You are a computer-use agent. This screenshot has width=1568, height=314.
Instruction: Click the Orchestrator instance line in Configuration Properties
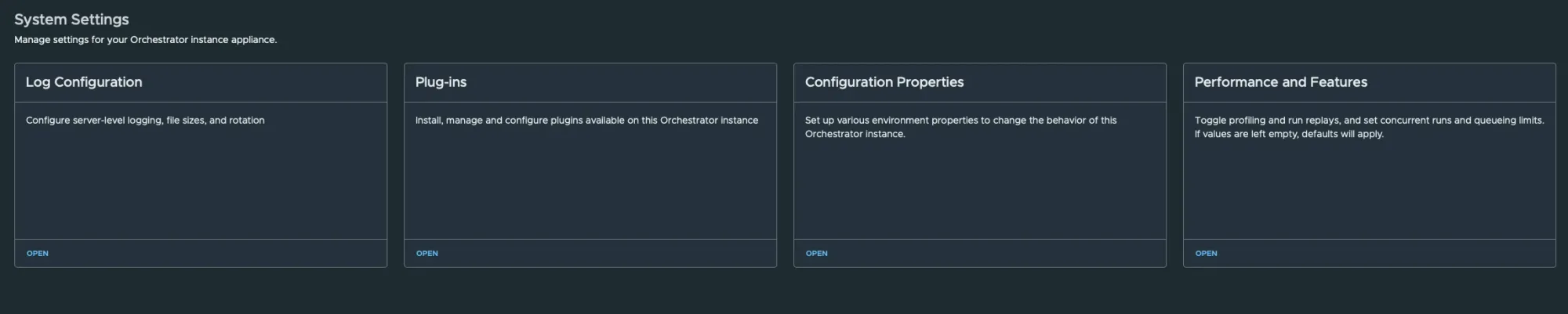[x=855, y=134]
